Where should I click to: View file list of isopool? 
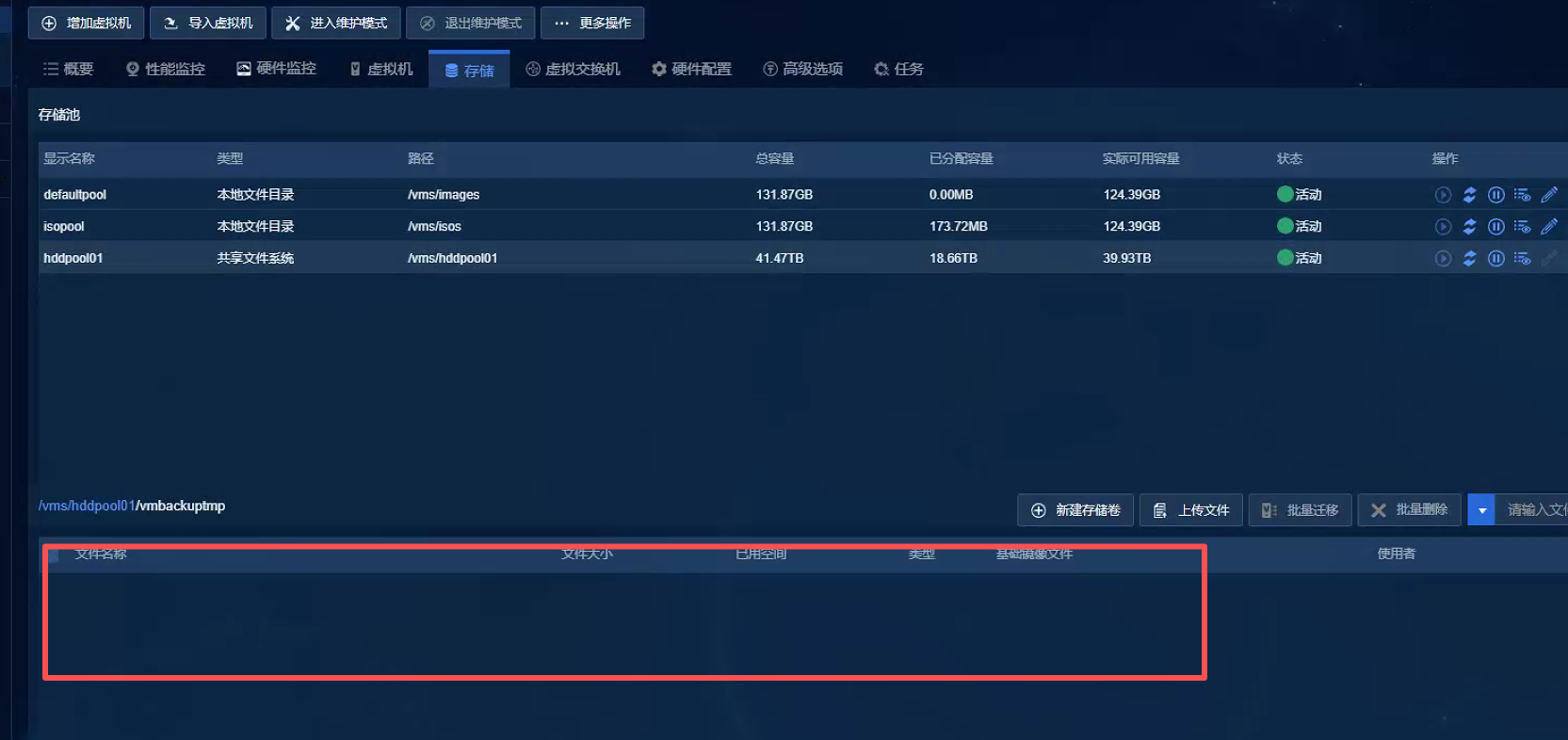tap(1522, 227)
